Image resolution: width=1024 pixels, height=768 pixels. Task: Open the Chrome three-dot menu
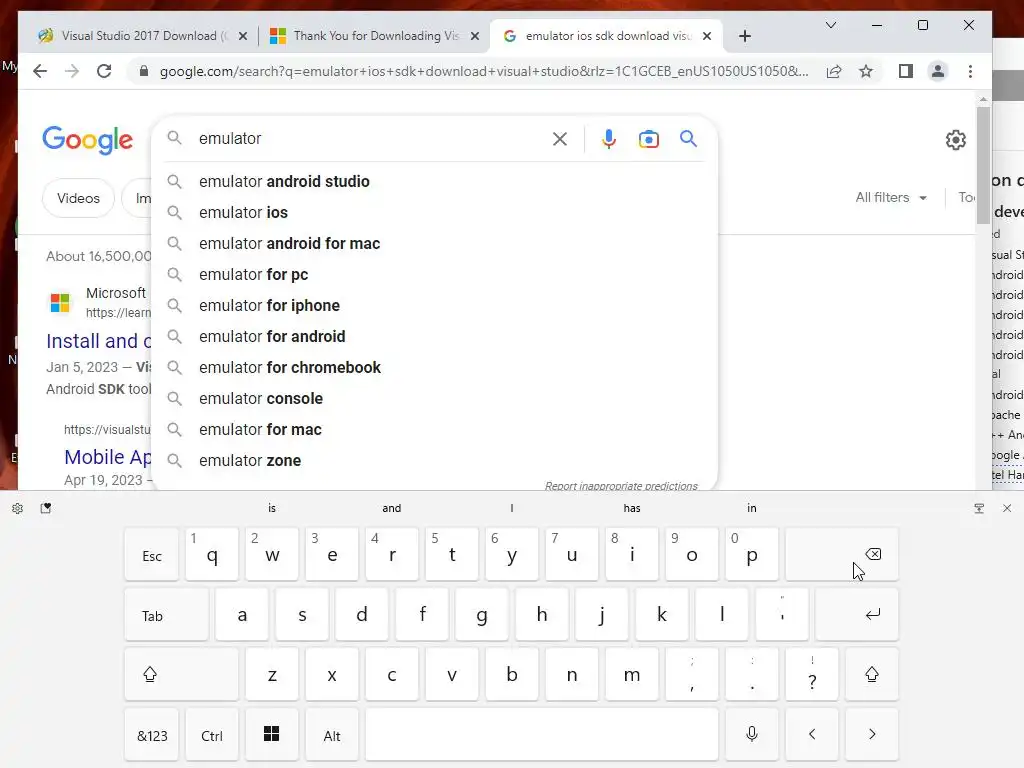click(970, 71)
